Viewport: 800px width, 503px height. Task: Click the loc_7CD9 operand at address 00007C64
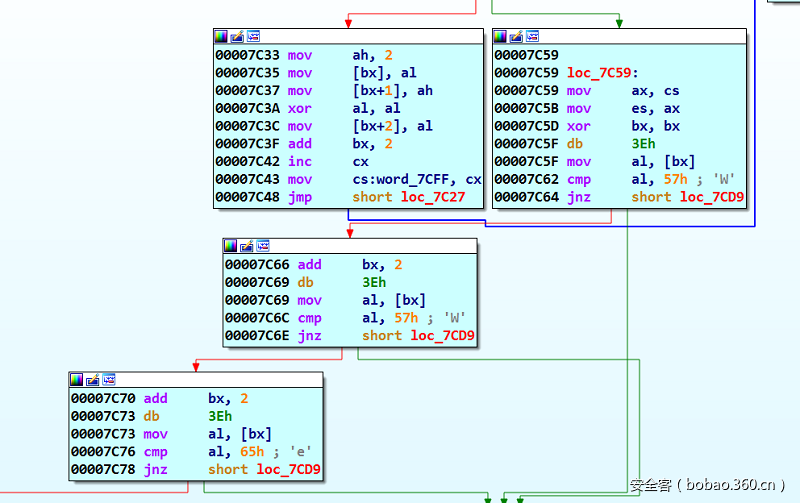712,197
